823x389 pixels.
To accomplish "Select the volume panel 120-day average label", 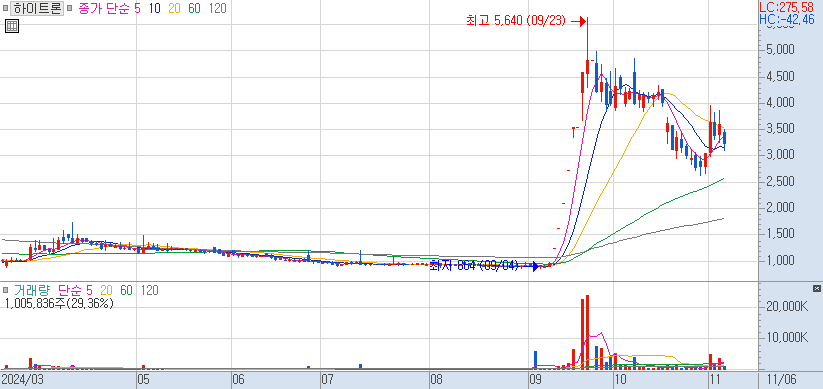I will 150,290.
